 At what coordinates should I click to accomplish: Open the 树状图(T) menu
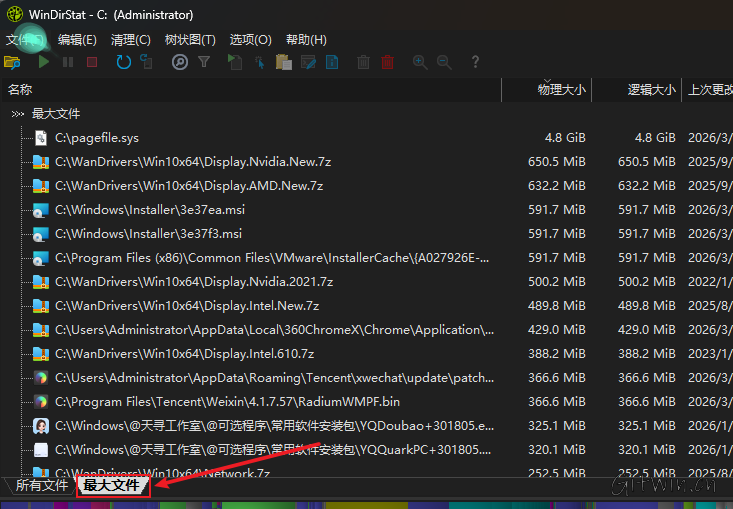click(x=190, y=40)
